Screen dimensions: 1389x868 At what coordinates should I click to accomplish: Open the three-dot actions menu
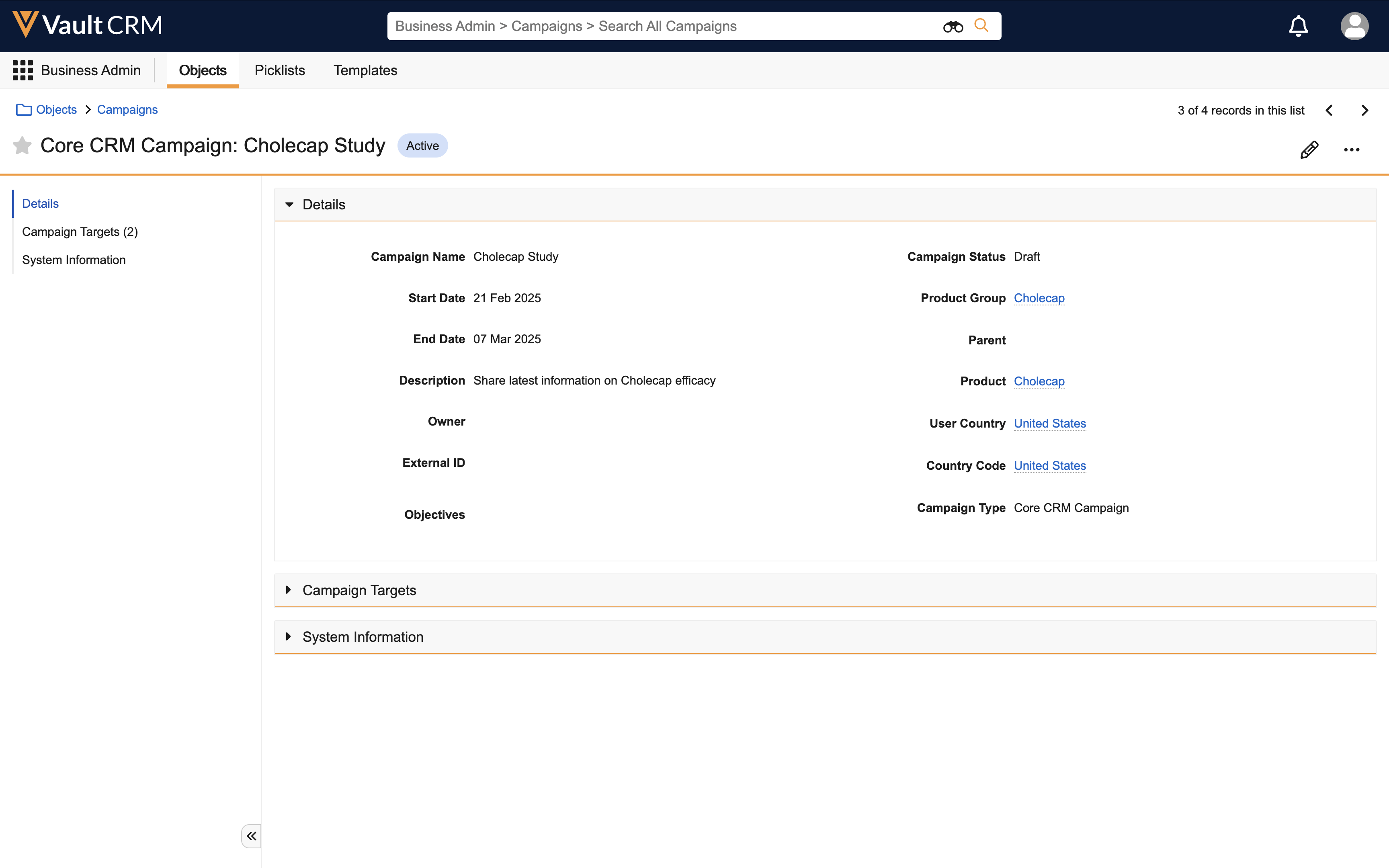click(1351, 150)
